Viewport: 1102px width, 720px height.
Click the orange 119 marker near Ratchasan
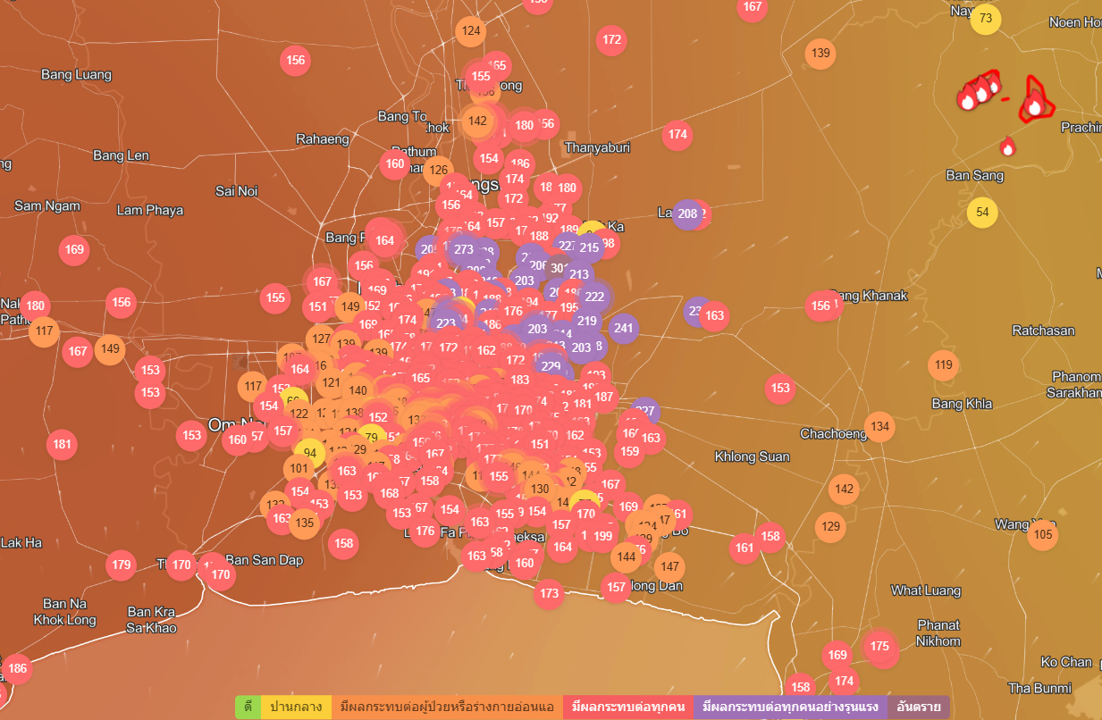coord(943,366)
